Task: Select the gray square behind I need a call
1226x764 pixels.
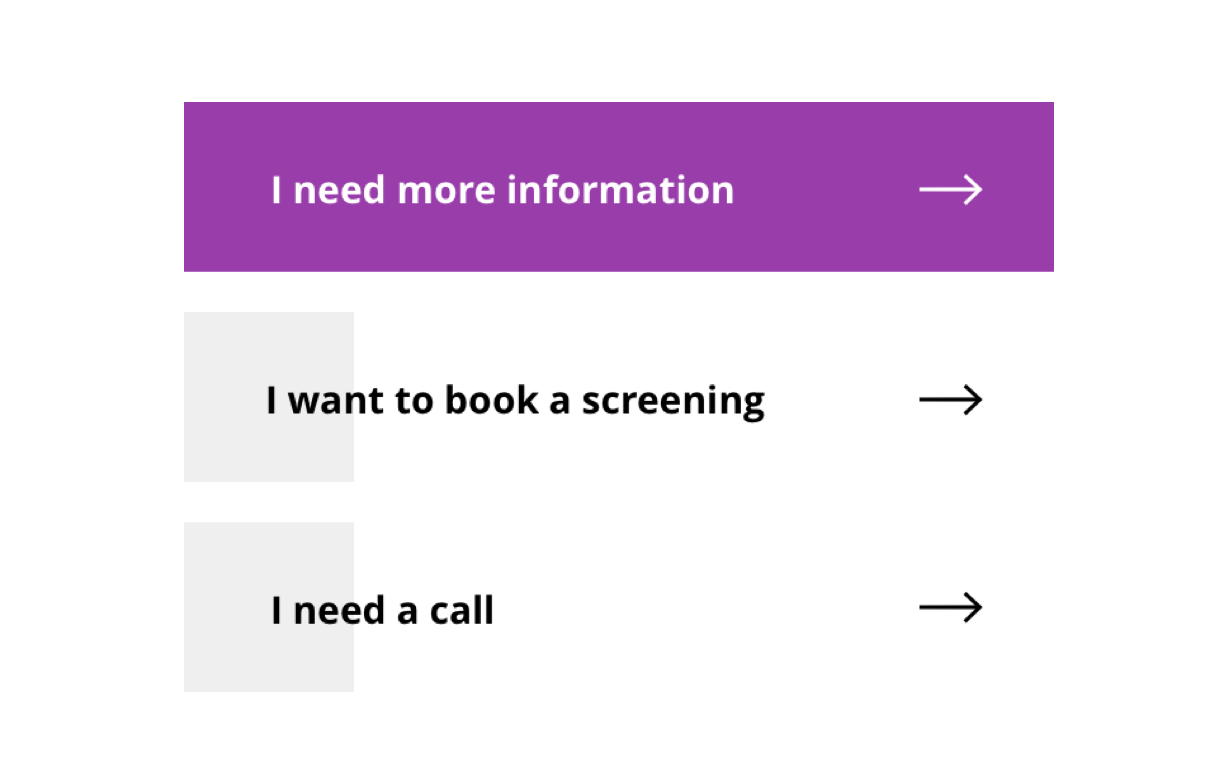Action: tap(268, 607)
